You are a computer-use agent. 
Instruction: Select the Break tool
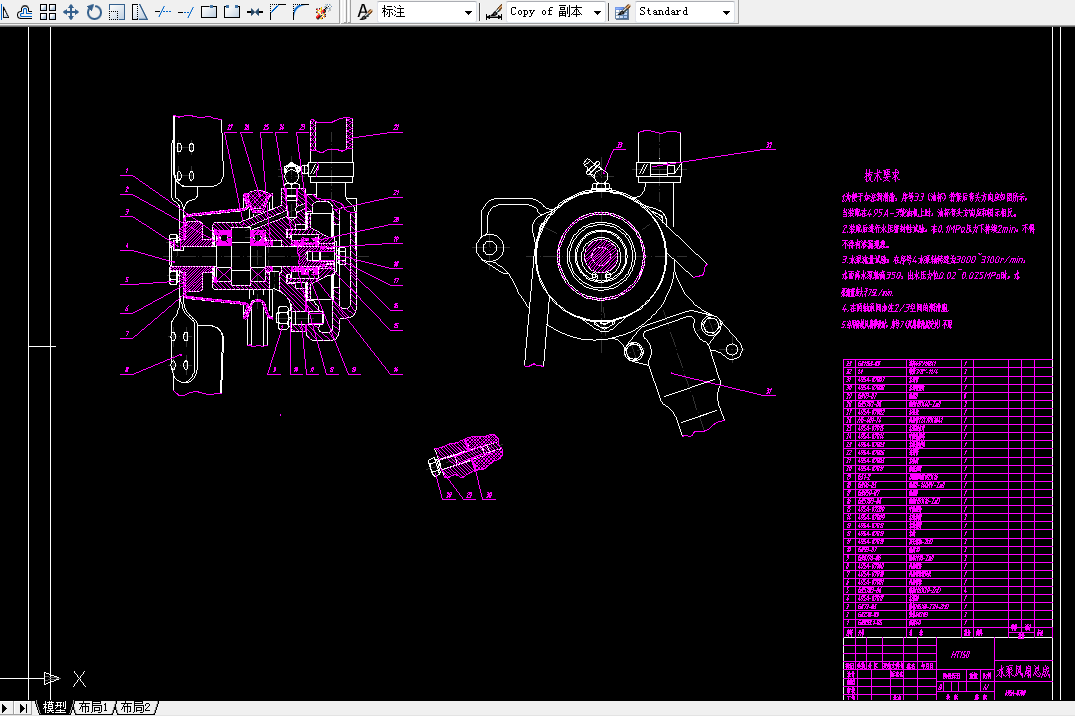[x=232, y=12]
